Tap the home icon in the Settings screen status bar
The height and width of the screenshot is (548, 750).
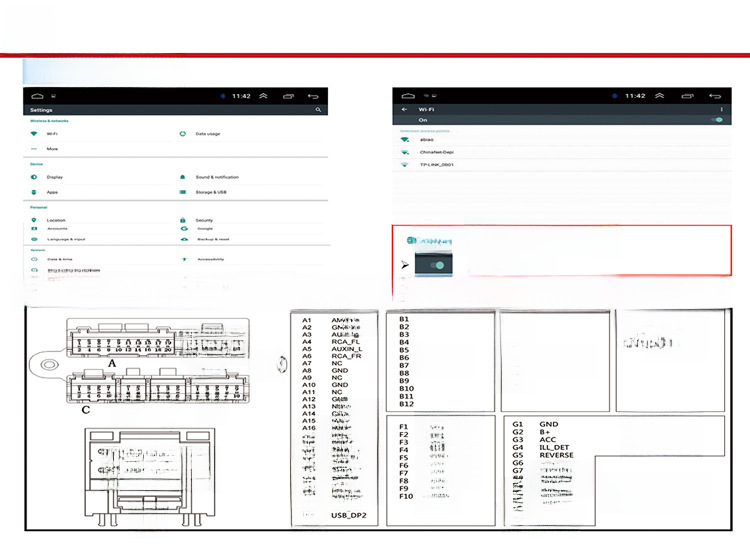tap(37, 96)
